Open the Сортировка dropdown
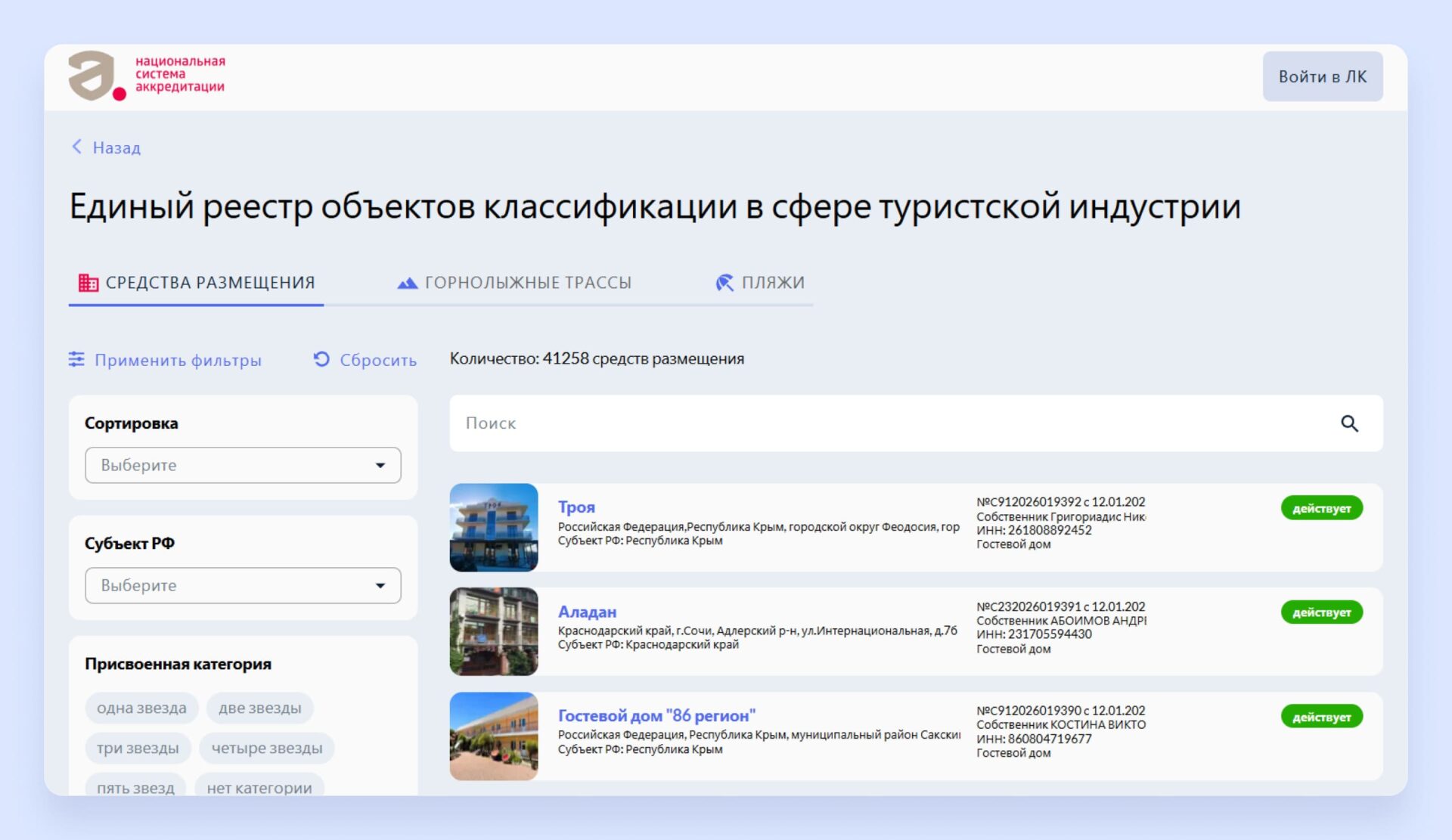Image resolution: width=1452 pixels, height=840 pixels. 243,465
